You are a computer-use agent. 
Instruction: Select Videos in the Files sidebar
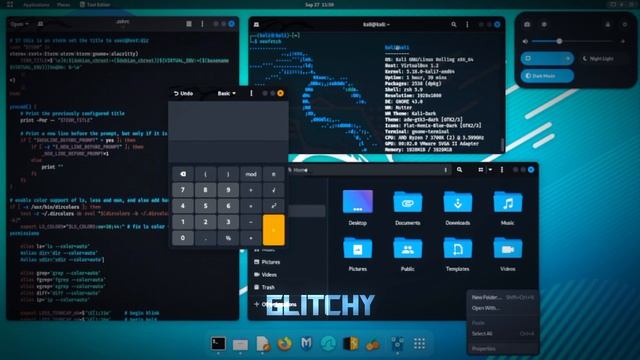[x=269, y=275]
